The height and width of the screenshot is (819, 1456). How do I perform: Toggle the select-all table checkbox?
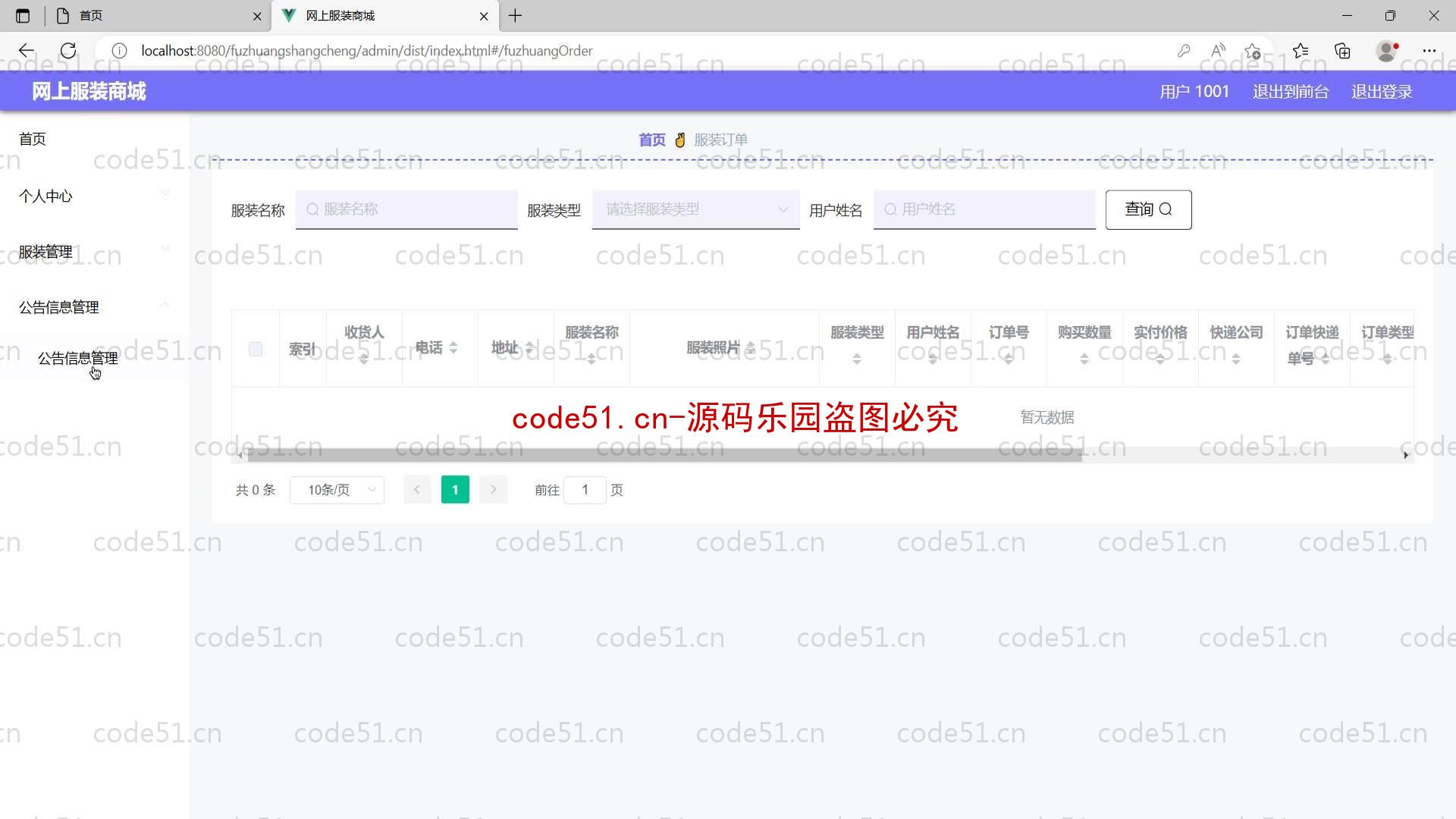click(256, 349)
